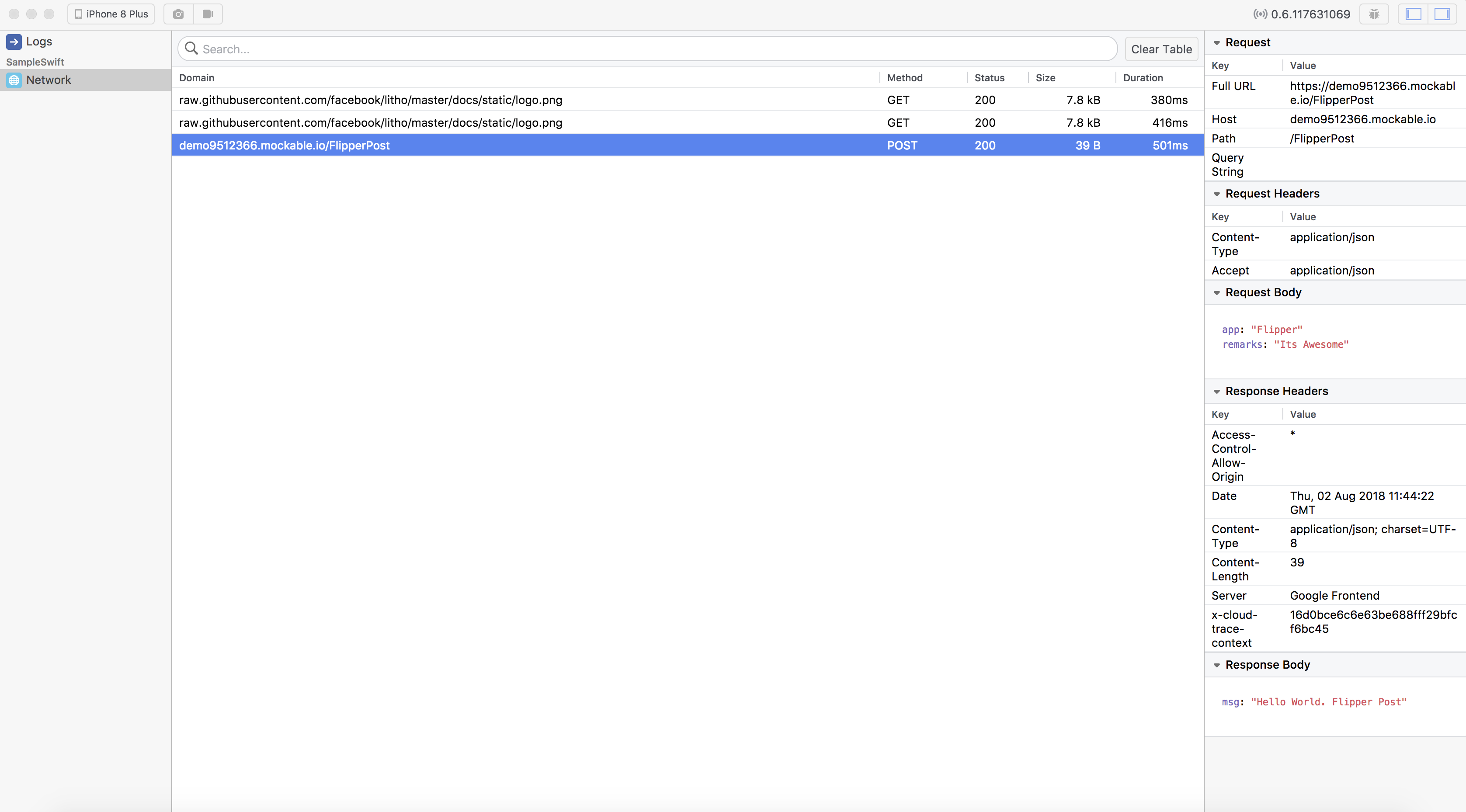1466x812 pixels.
Task: Open the iPhone 8 Plus device selector
Action: [111, 14]
